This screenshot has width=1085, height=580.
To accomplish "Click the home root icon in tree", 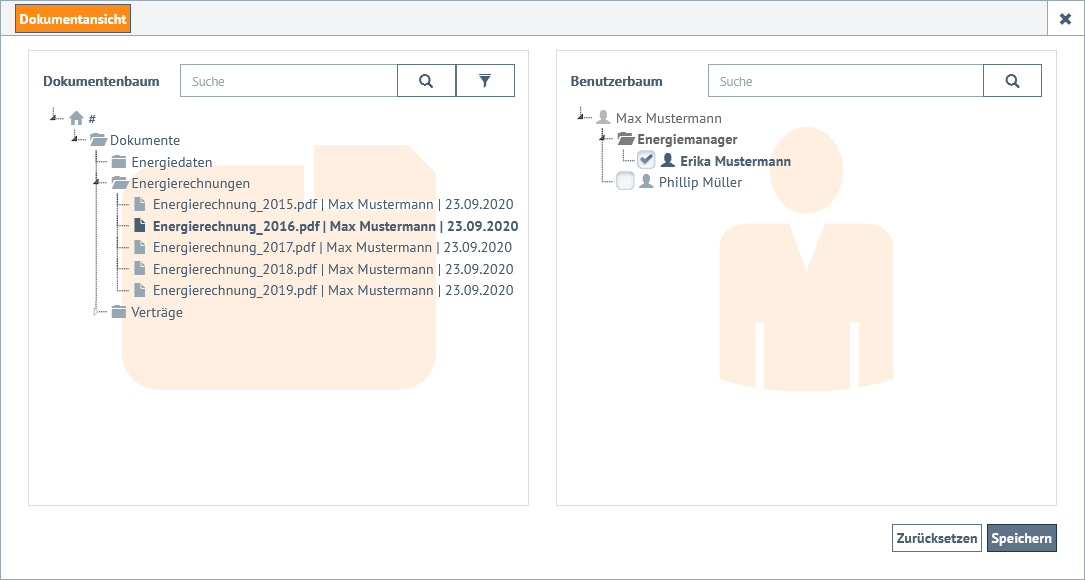I will click(x=77, y=118).
